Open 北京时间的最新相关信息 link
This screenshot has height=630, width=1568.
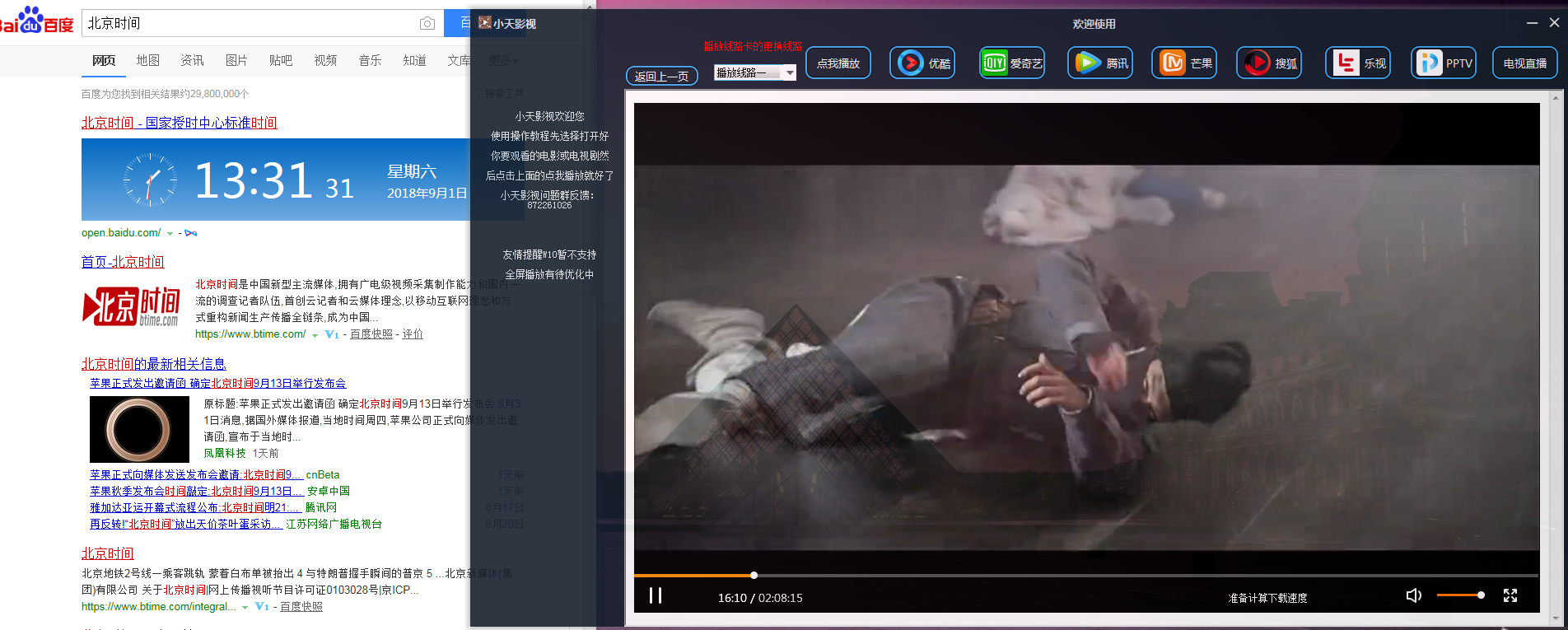[153, 364]
